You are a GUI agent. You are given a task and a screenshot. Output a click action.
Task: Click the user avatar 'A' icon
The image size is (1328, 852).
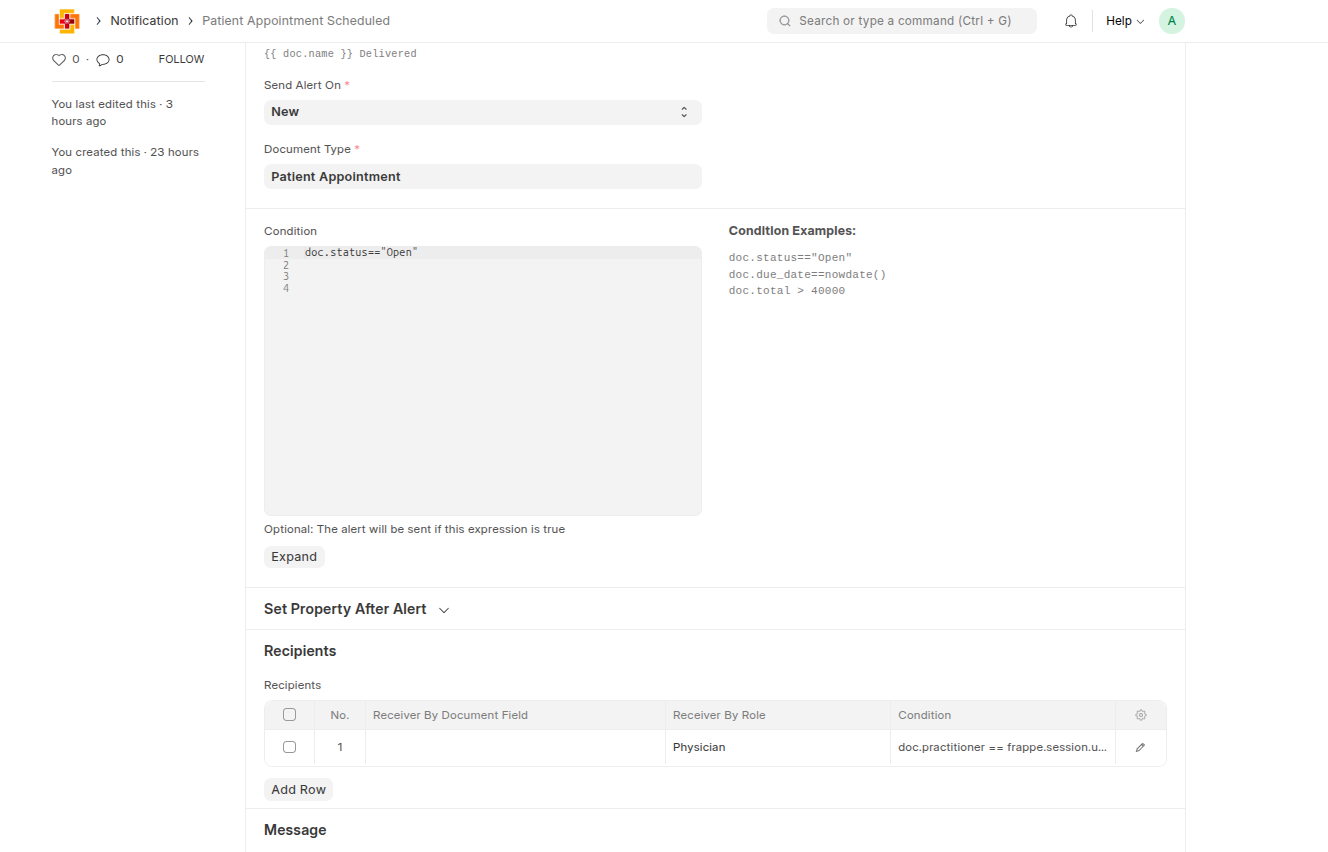tap(1171, 21)
